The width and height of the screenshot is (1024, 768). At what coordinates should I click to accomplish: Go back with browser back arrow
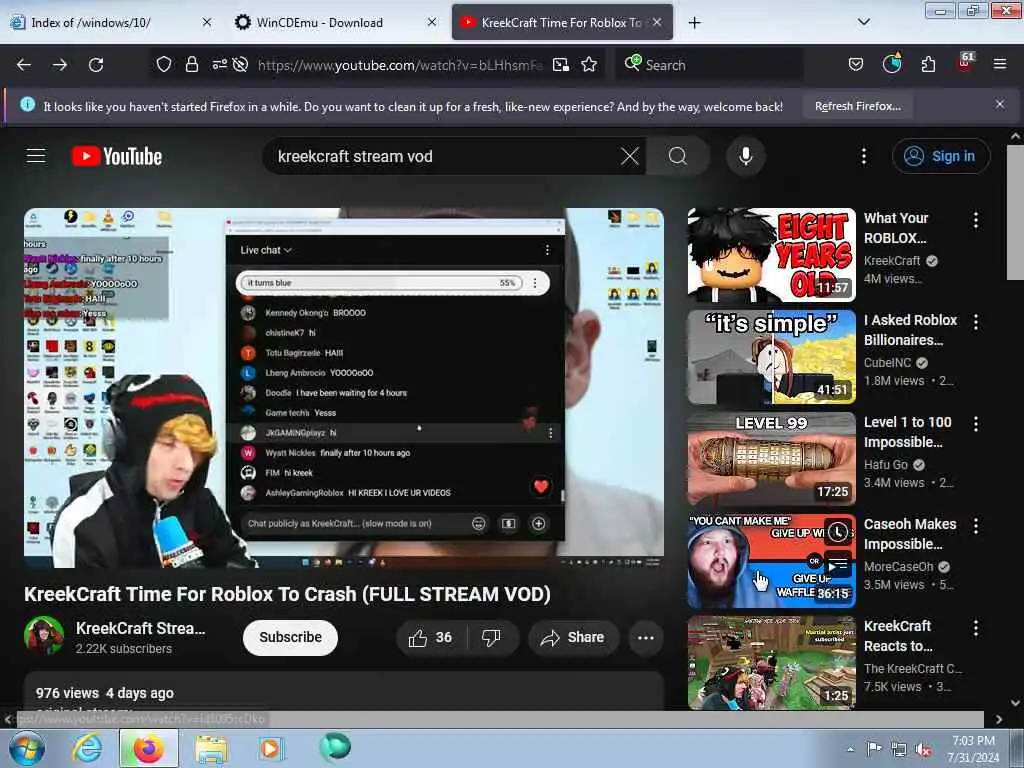[x=24, y=65]
